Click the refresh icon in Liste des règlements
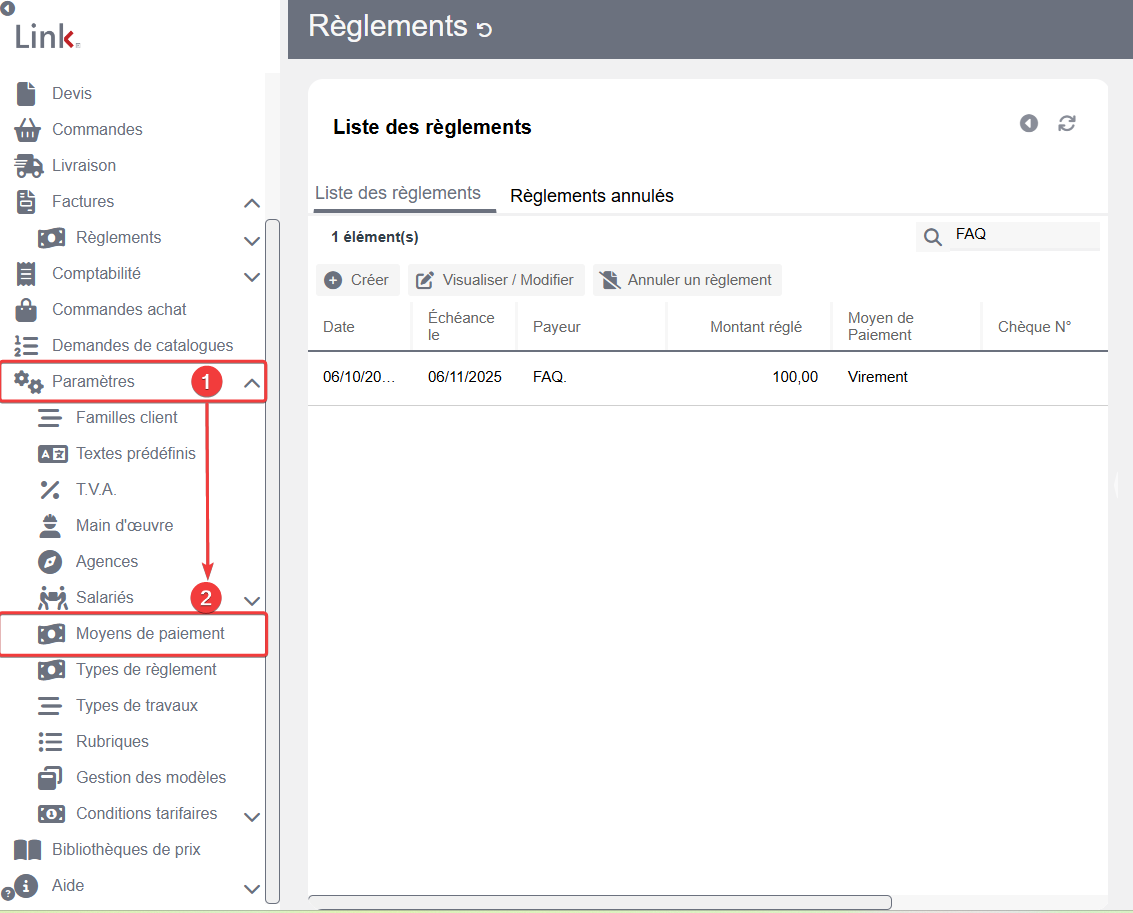 pyautogui.click(x=1067, y=124)
